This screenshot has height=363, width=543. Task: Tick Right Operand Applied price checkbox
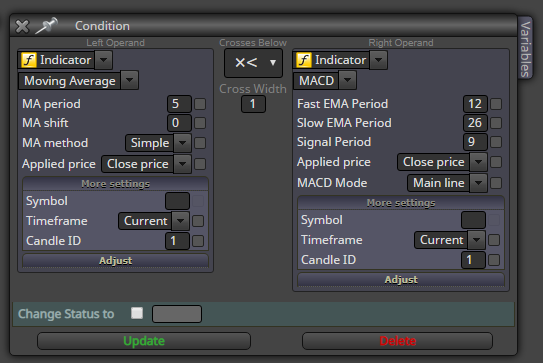coord(496,162)
